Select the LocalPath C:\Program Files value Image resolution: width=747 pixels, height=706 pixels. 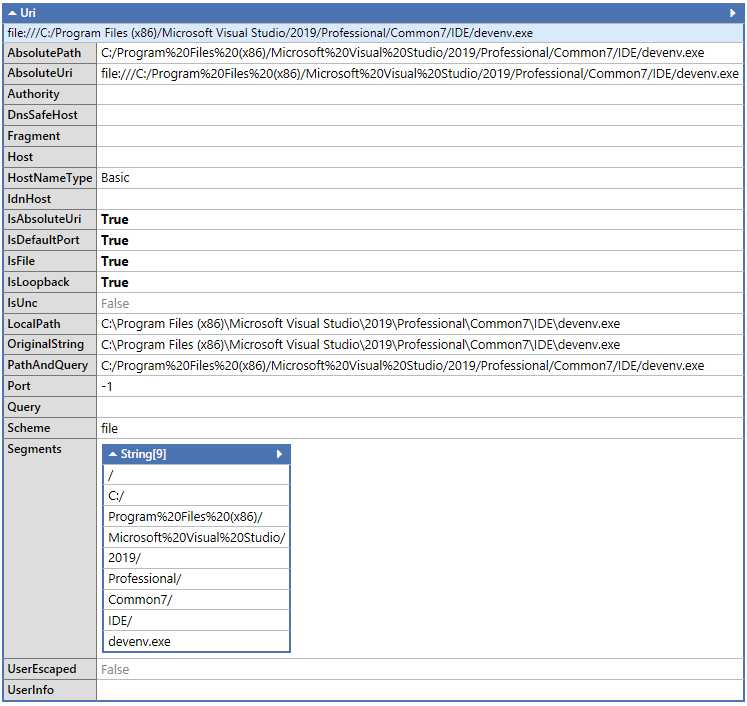tap(361, 324)
